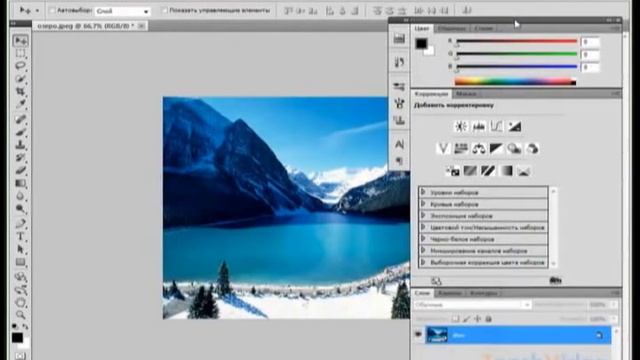Open the Слой auto-select dropdown
This screenshot has width=640, height=360.
click(122, 11)
